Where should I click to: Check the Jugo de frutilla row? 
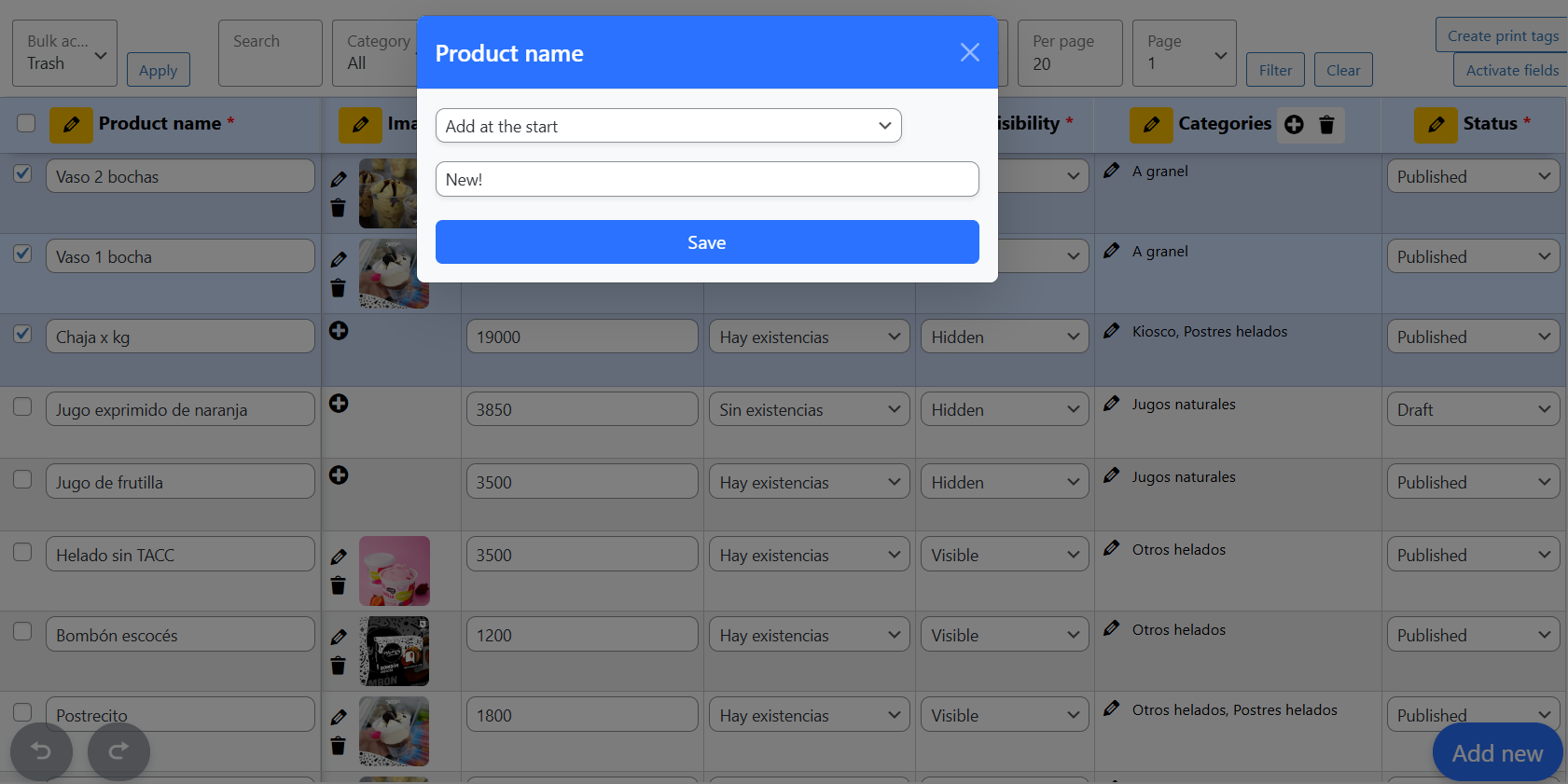pos(23,480)
